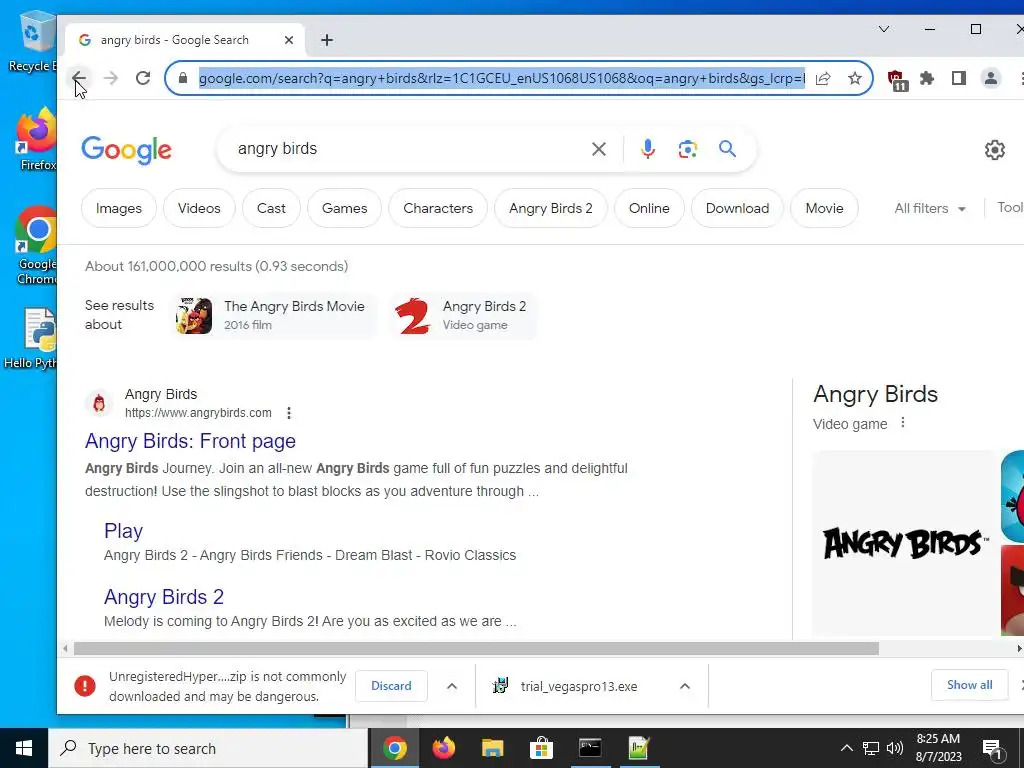The image size is (1024, 768).
Task: Click the magnifier search button
Action: (x=728, y=150)
